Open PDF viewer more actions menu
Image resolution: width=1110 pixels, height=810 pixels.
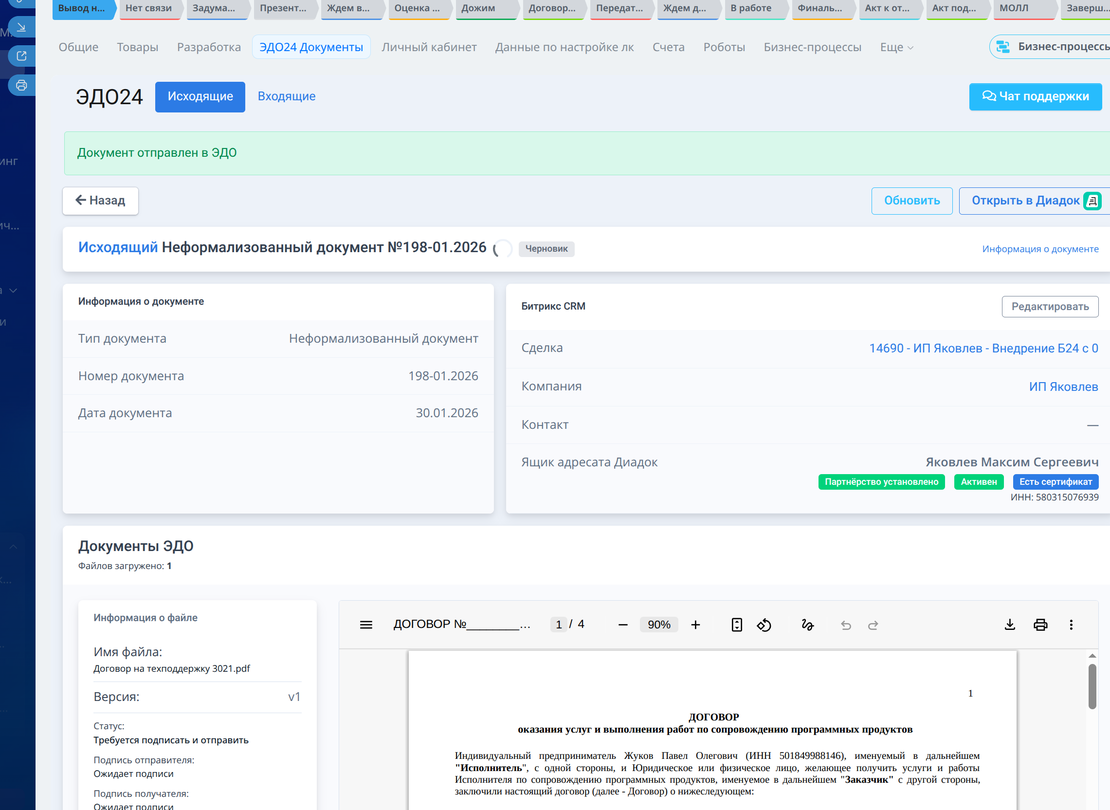[x=1071, y=625]
